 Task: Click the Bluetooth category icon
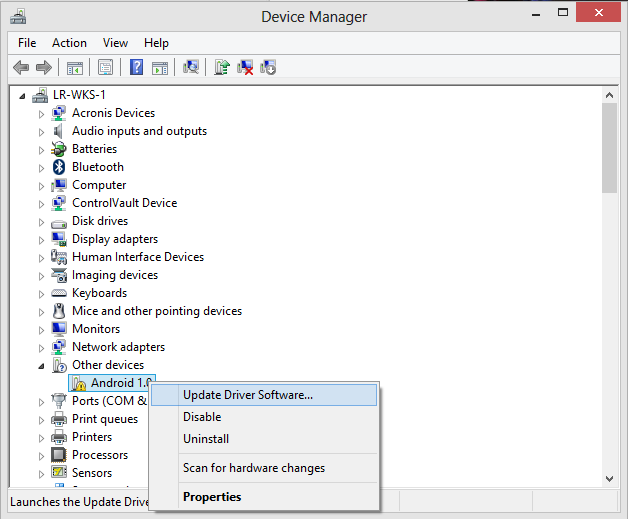click(59, 167)
